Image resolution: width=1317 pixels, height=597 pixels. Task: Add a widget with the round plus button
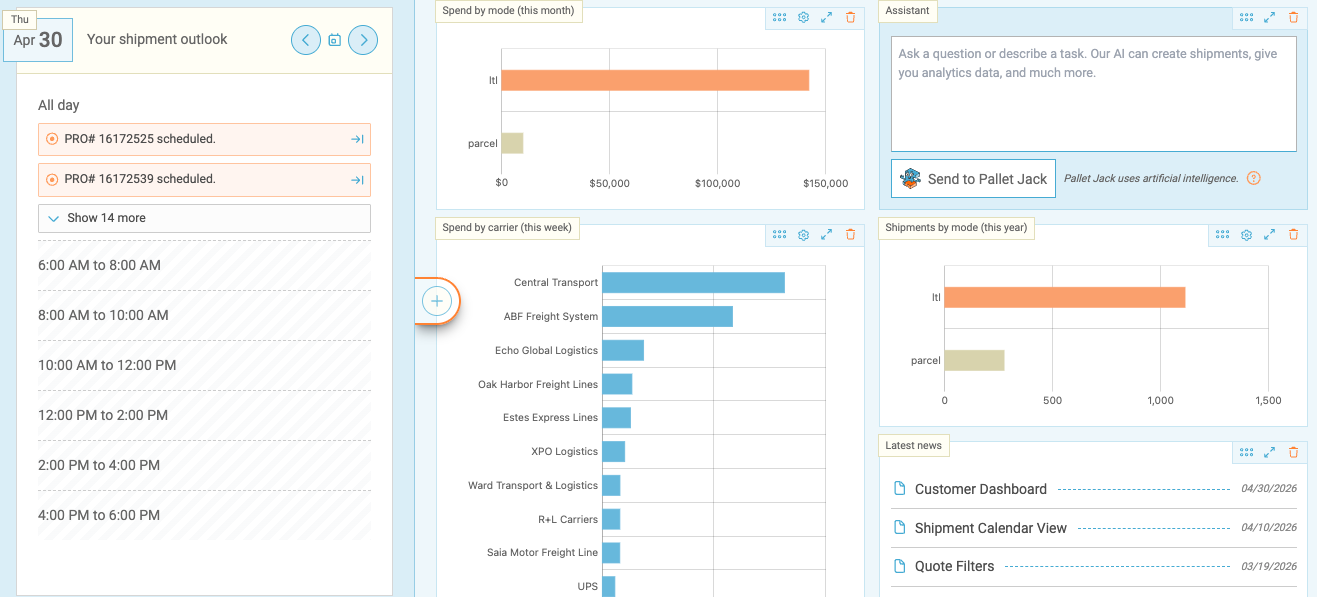coord(437,301)
